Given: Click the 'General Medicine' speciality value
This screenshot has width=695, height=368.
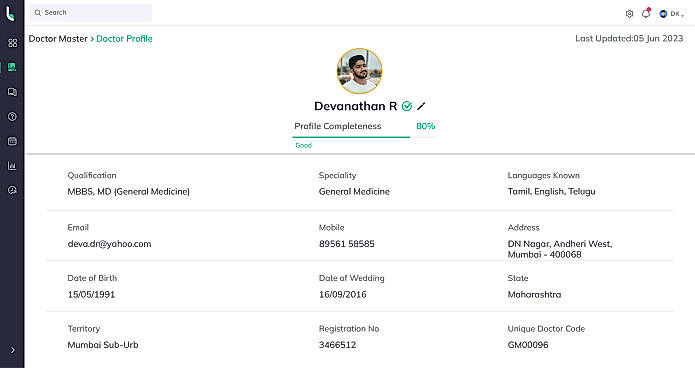Looking at the screenshot, I should [x=354, y=192].
